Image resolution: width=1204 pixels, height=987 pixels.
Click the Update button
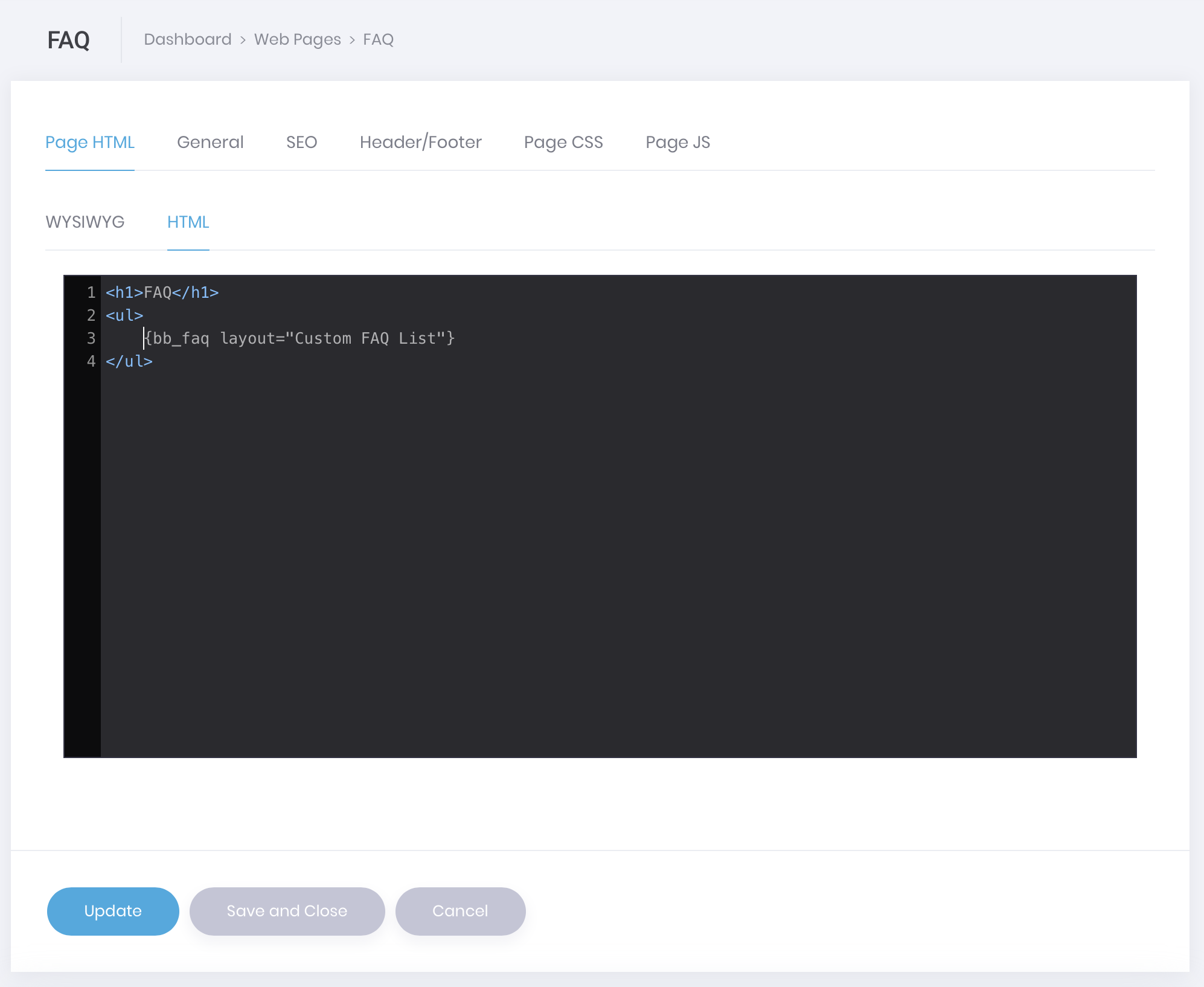pos(113,911)
